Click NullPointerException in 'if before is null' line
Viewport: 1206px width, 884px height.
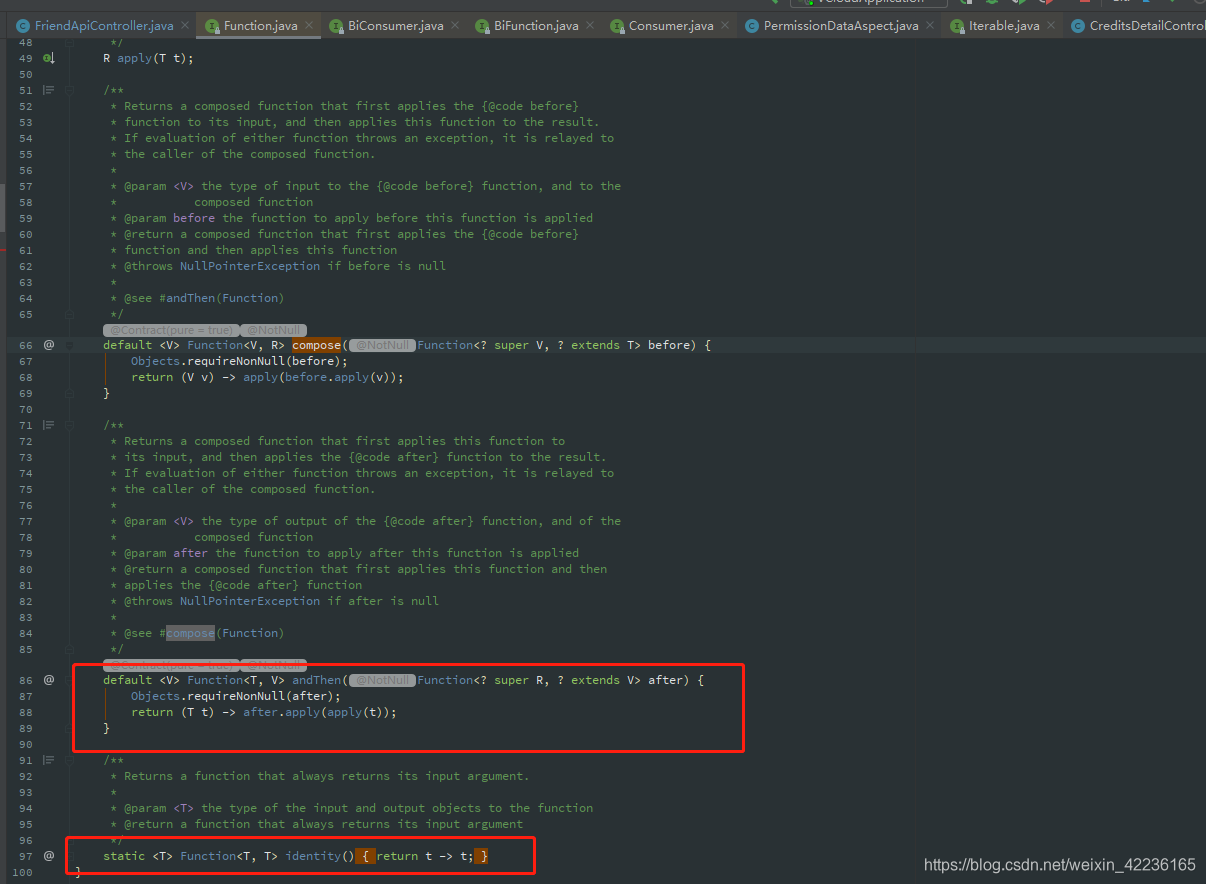pyautogui.click(x=250, y=266)
